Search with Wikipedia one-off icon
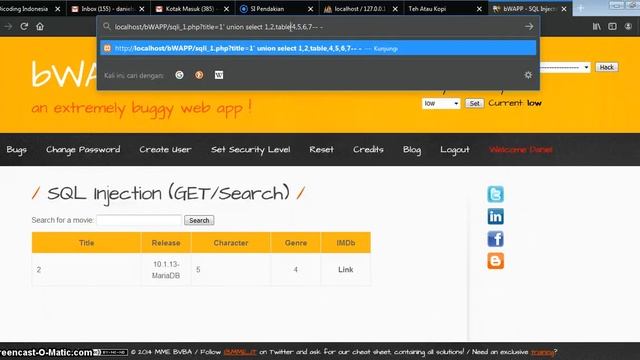This screenshot has width=640, height=360. pyautogui.click(x=219, y=75)
